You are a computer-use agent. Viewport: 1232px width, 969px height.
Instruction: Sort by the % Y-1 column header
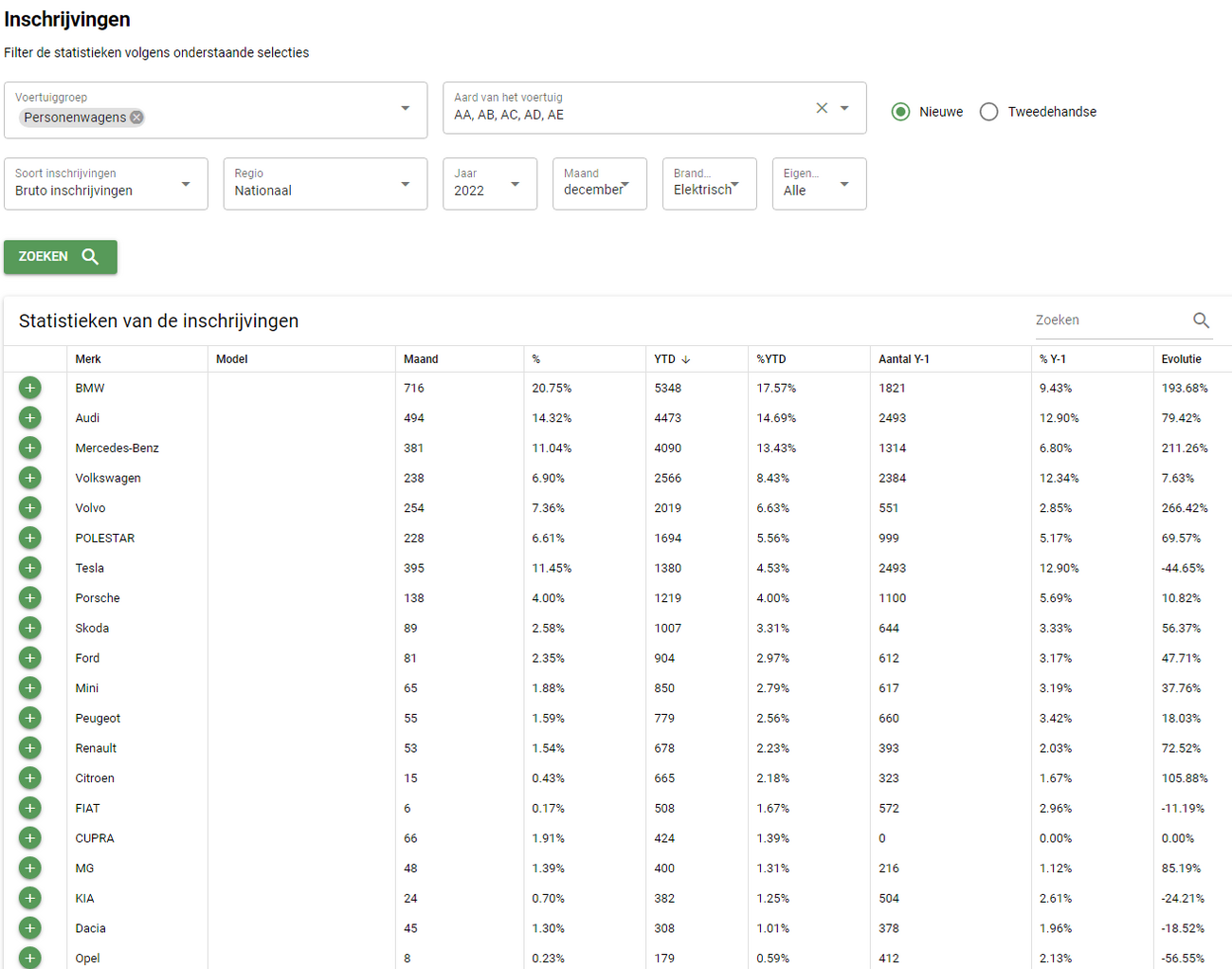pos(1053,359)
